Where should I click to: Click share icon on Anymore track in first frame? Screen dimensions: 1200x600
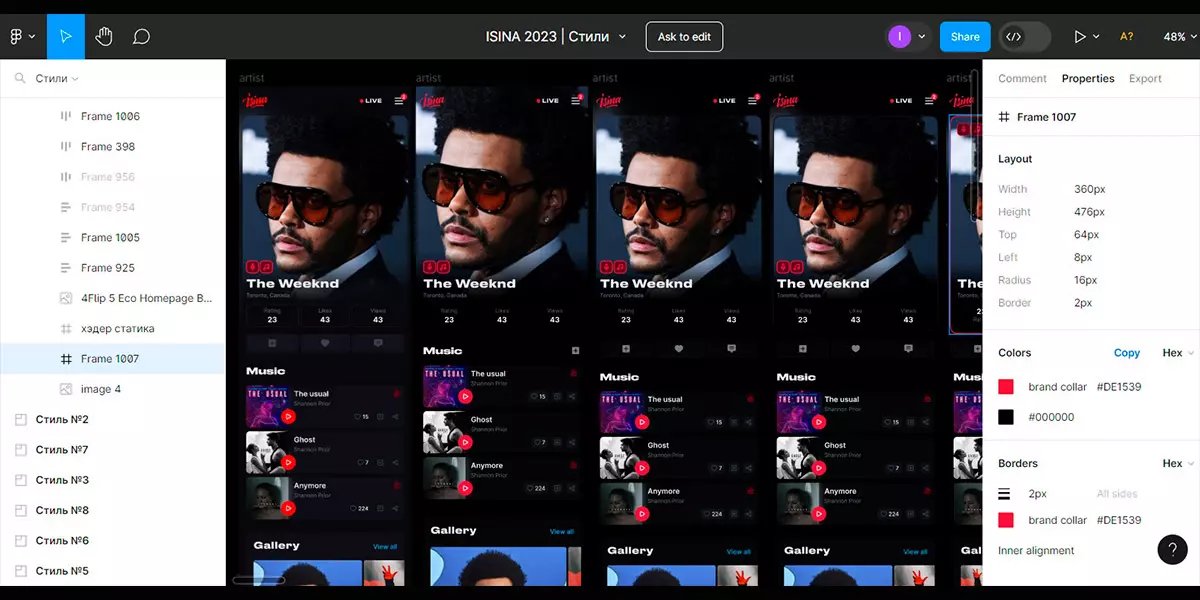(x=396, y=508)
